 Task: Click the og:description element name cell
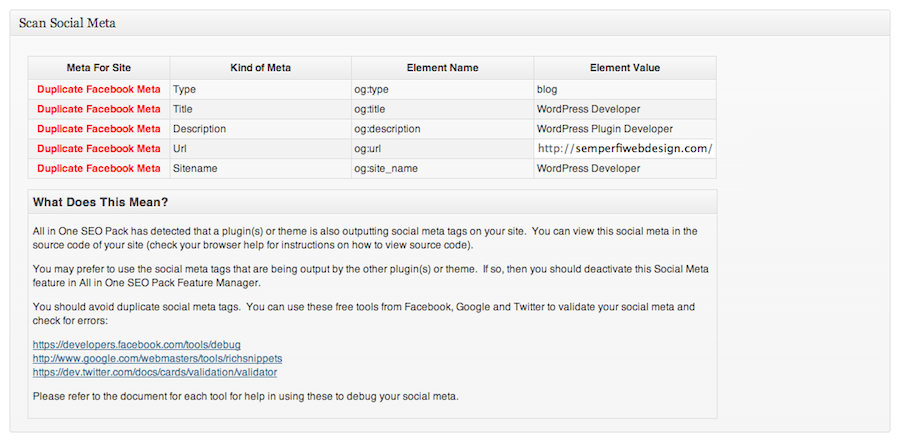click(387, 129)
